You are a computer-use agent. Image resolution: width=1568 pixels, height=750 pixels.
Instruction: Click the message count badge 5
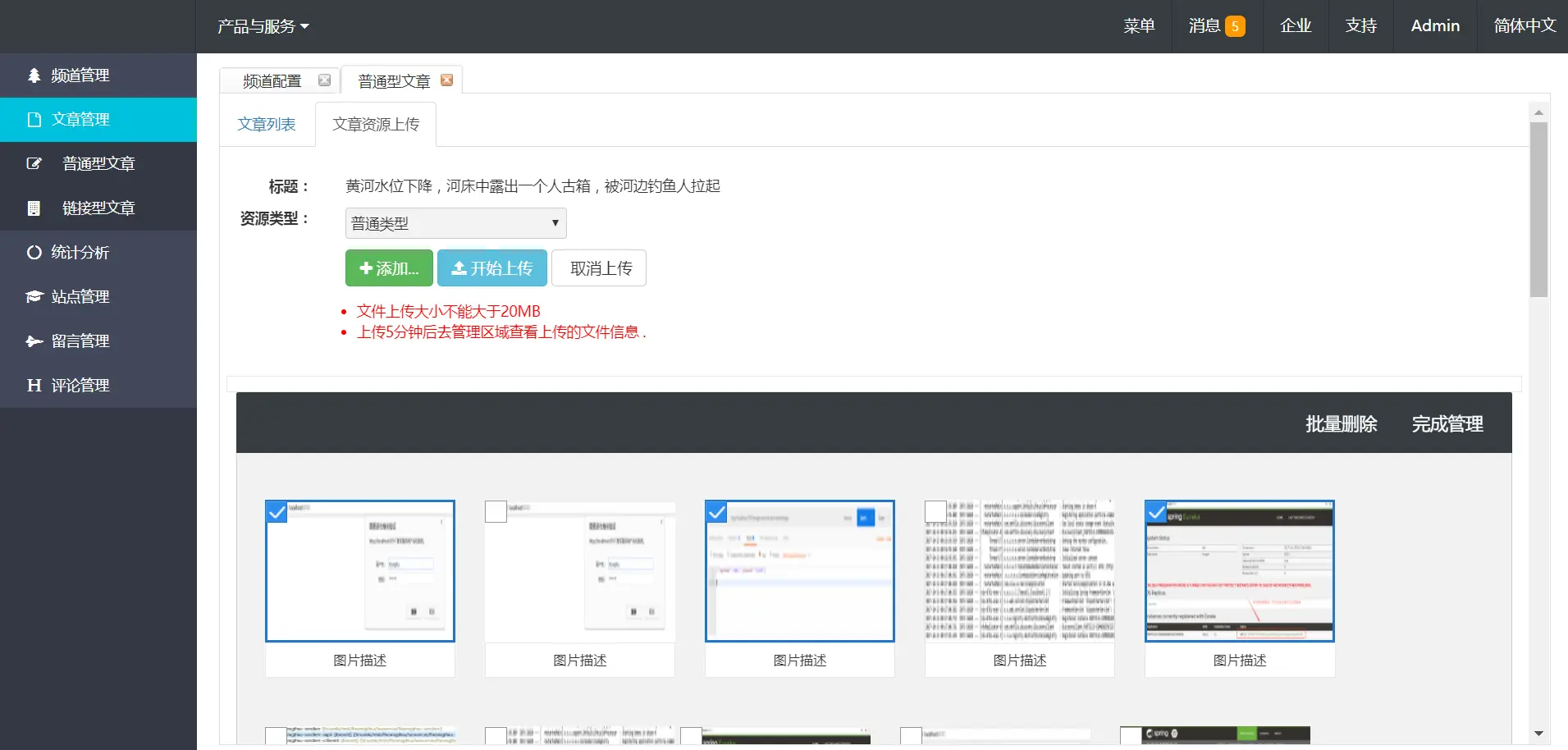pyautogui.click(x=1235, y=26)
